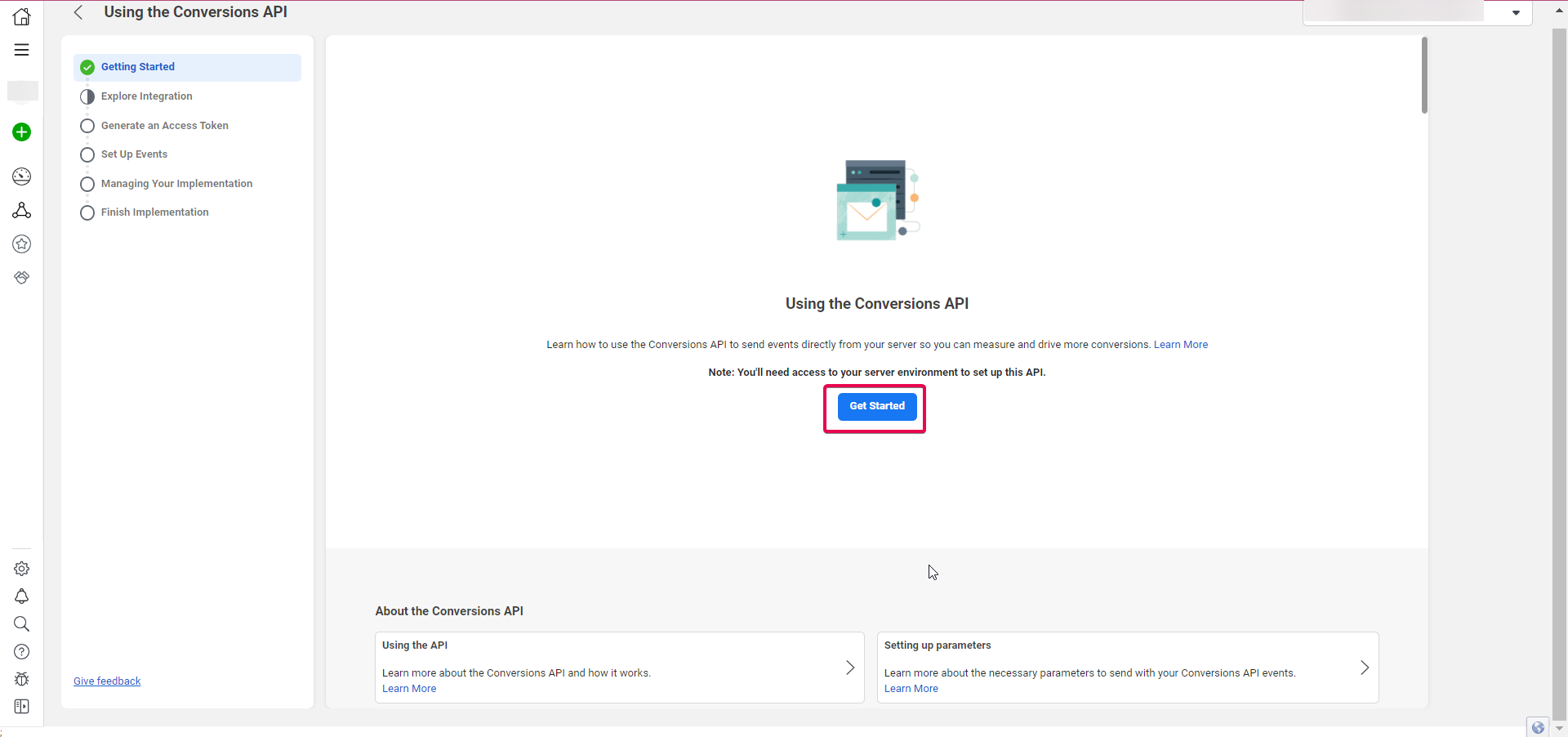Expand the sidebar panel toggle icon
The width and height of the screenshot is (1568, 737).
coord(22,707)
